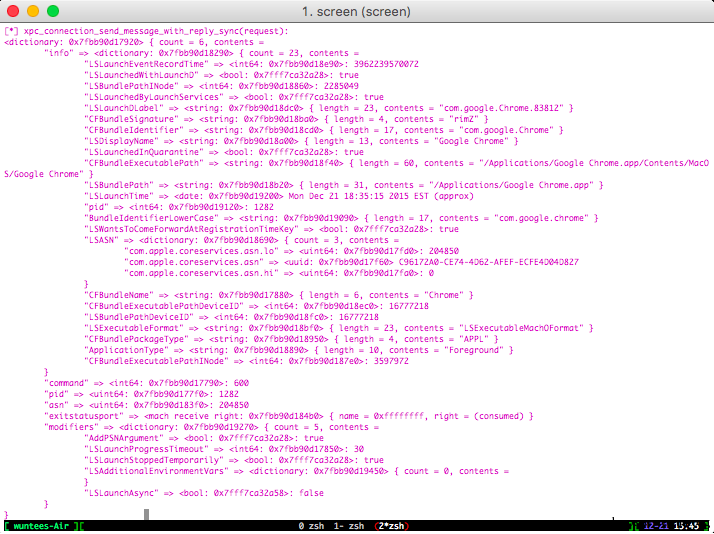Click the 12-21 date in status bar
This screenshot has width=714, height=534.
pos(656,526)
